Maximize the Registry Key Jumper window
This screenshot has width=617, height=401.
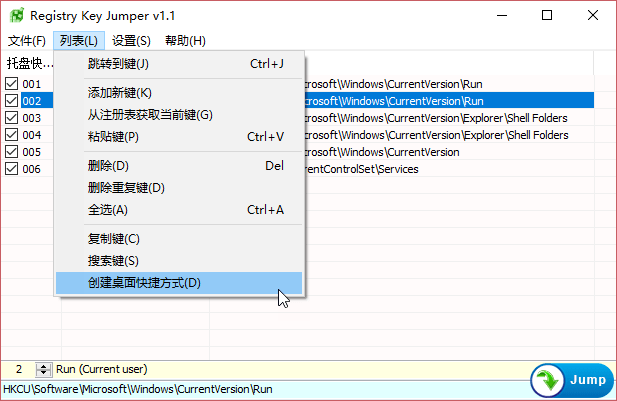click(547, 15)
